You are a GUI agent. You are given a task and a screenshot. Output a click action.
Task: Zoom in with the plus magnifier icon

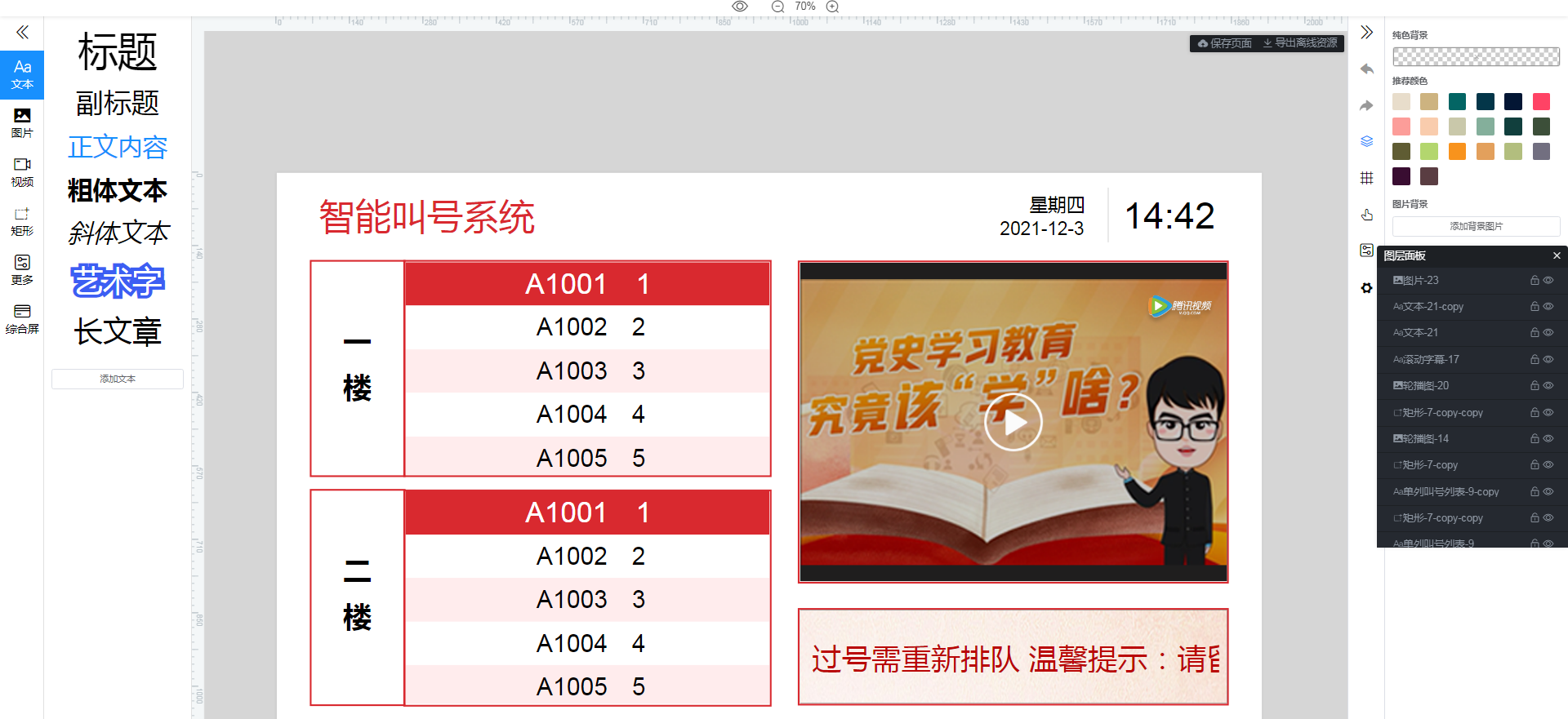(x=832, y=7)
